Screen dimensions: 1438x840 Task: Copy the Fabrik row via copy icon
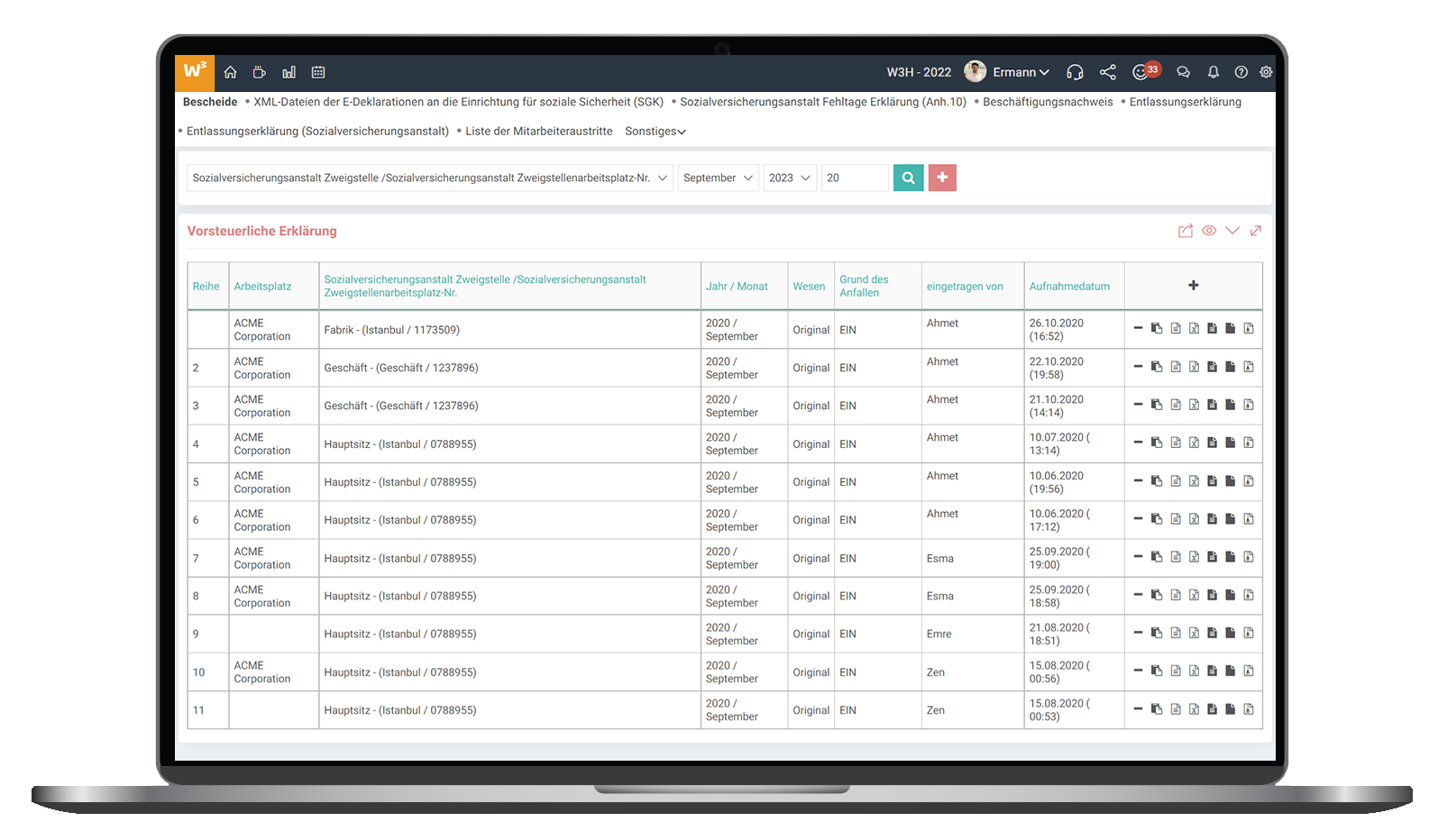pyautogui.click(x=1157, y=329)
